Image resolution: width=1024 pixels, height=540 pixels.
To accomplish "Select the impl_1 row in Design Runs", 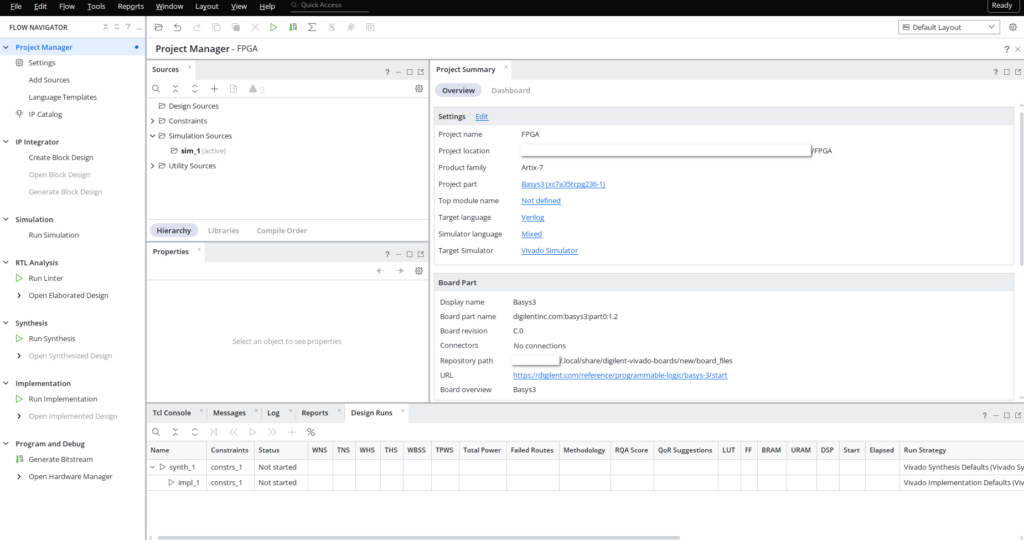I will pyautogui.click(x=585, y=483).
